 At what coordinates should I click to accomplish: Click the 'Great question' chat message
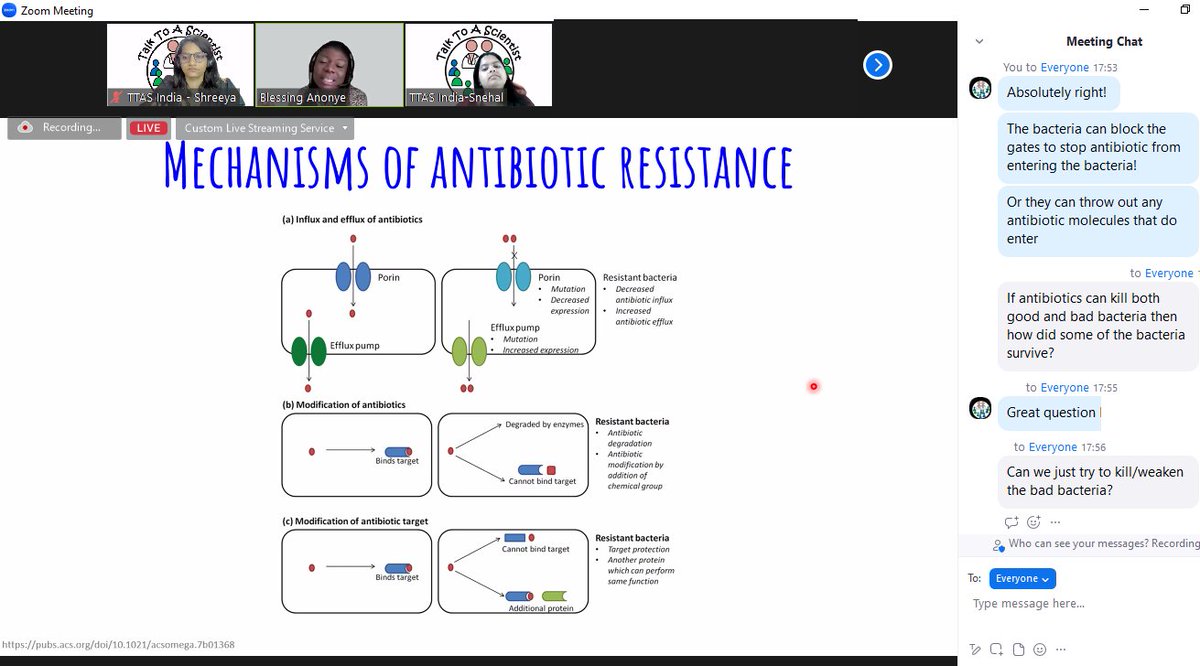tap(1050, 412)
